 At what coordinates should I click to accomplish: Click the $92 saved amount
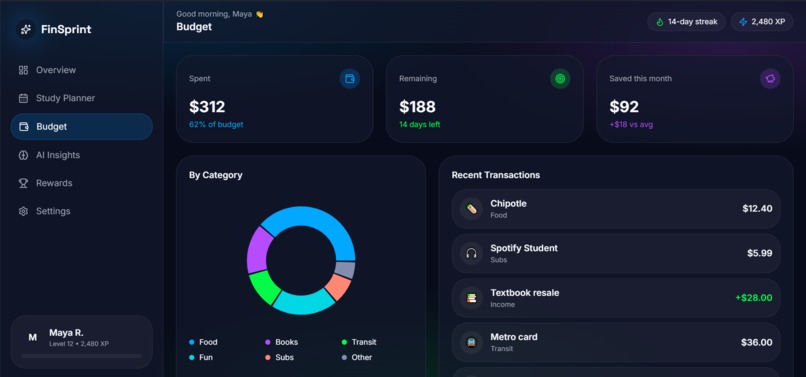click(x=624, y=107)
